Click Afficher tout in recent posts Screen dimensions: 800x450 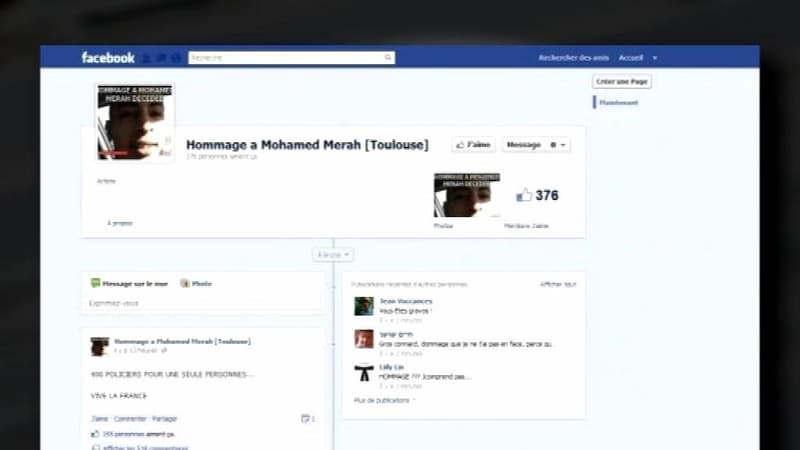(x=558, y=284)
